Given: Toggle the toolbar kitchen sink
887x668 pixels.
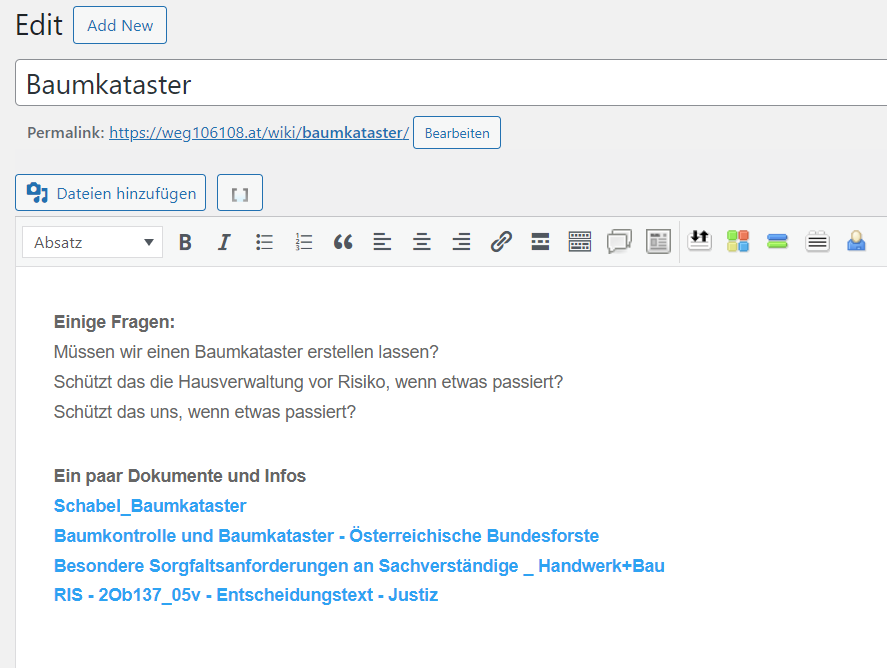Looking at the screenshot, I should pyautogui.click(x=580, y=242).
